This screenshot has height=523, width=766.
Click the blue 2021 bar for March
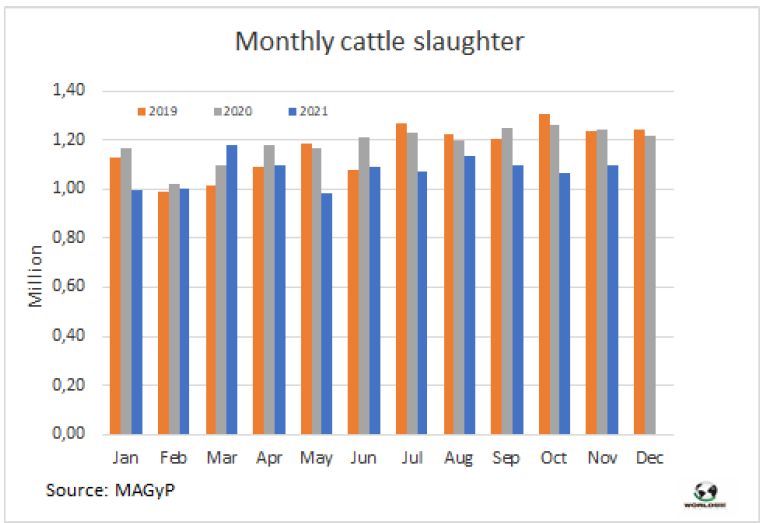[x=231, y=290]
